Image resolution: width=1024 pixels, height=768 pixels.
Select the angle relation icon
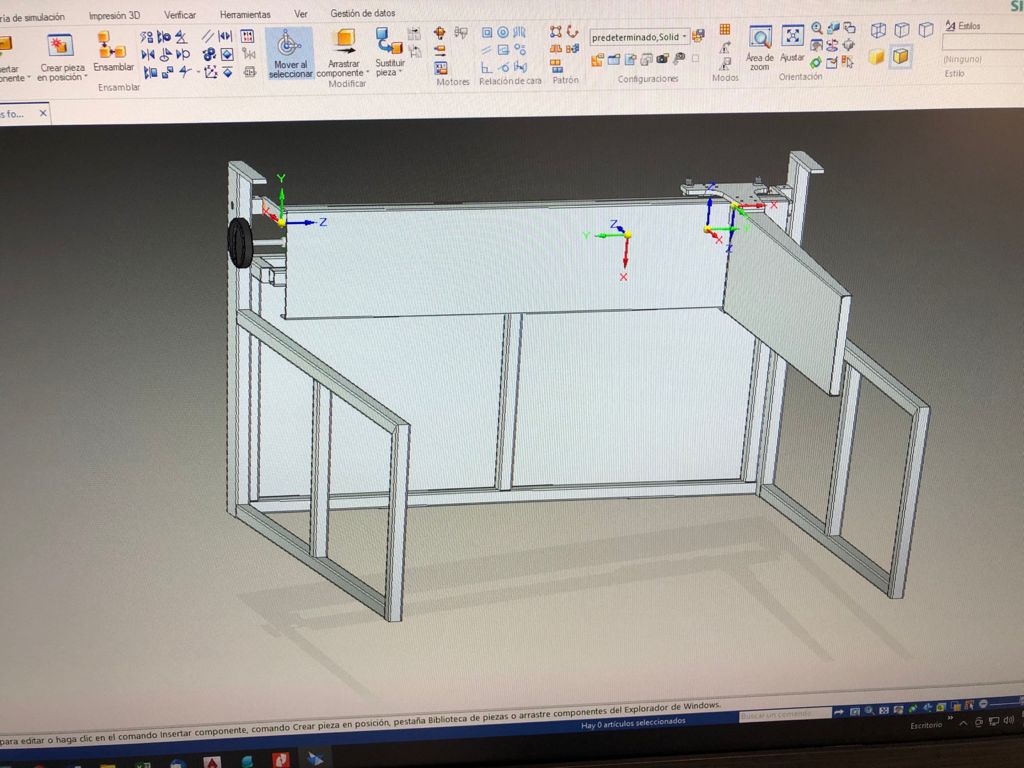pos(486,67)
